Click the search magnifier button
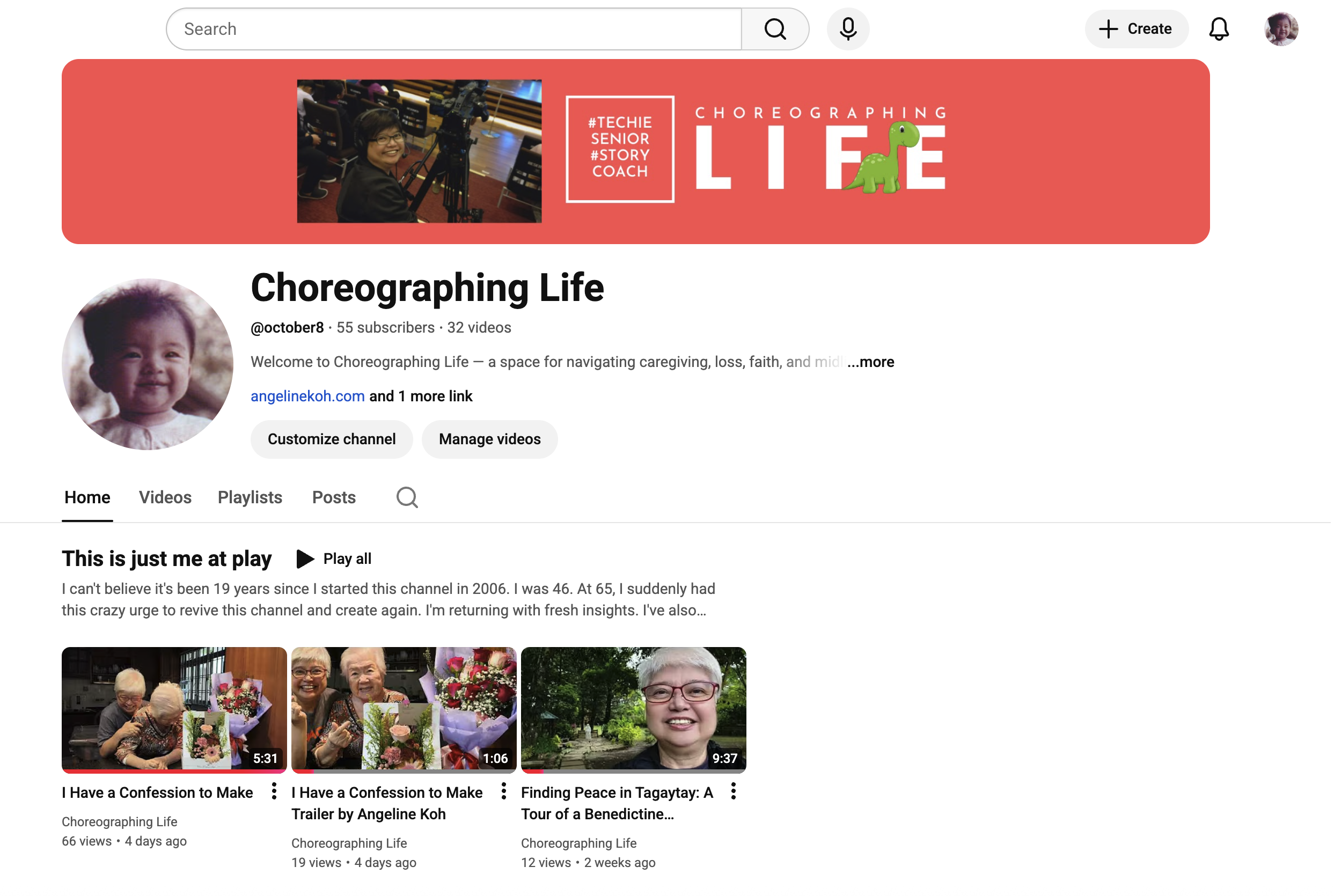This screenshot has height=896, width=1334. (x=776, y=29)
